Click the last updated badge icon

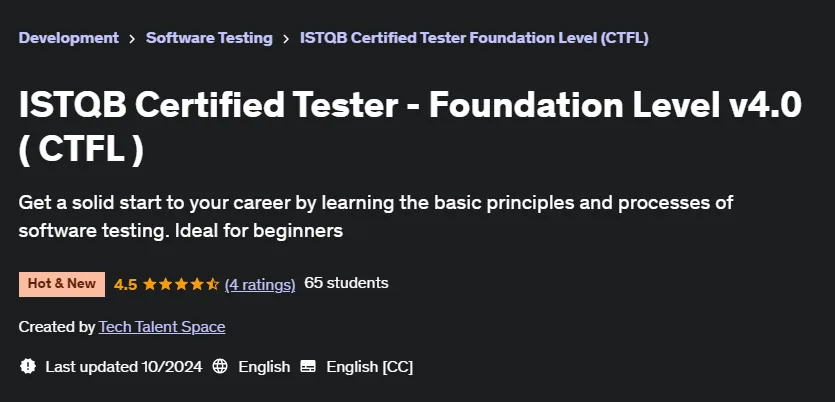[x=28, y=366]
